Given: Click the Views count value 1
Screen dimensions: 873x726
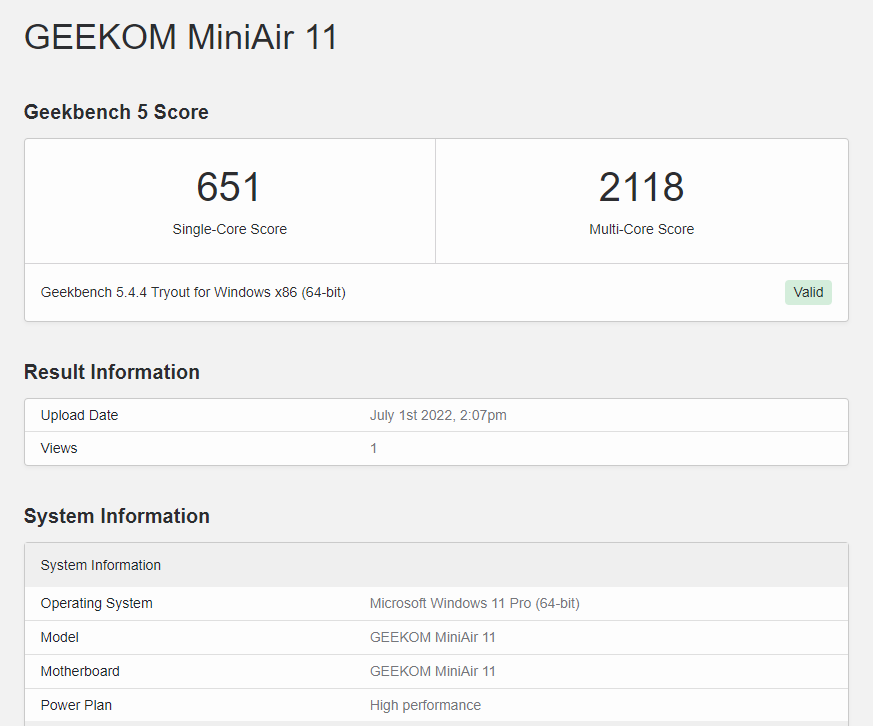Looking at the screenshot, I should tap(374, 448).
